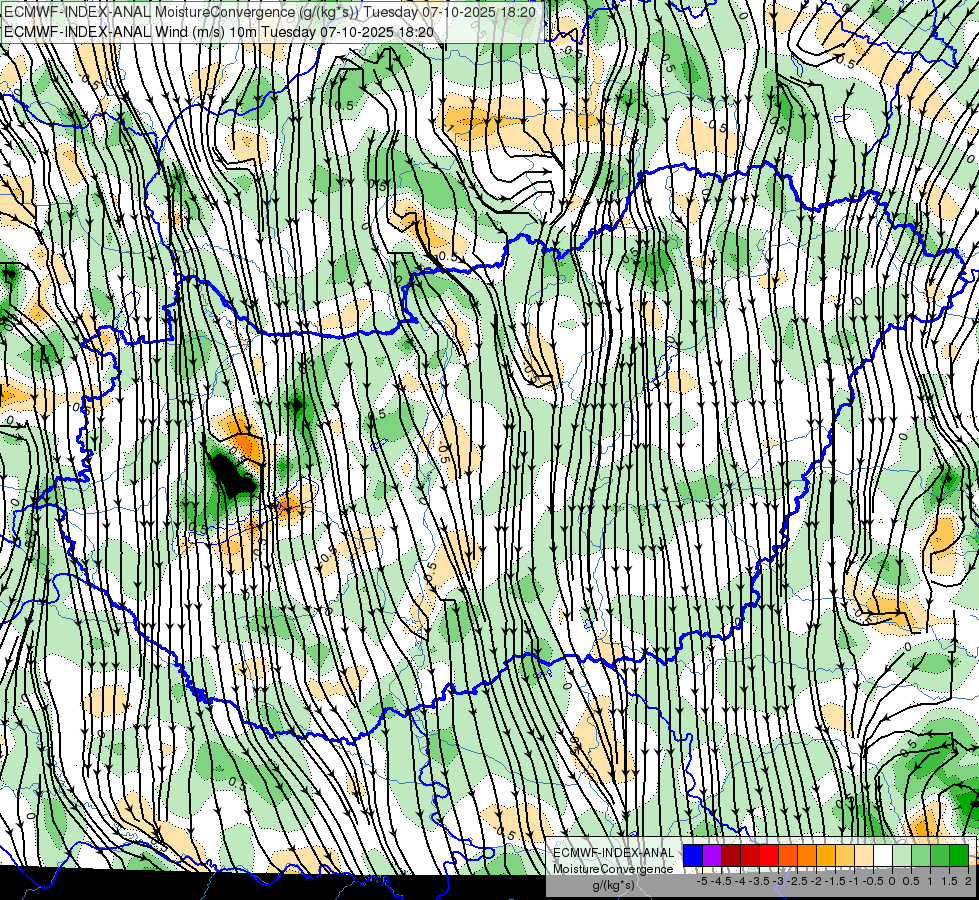Pick the bright red swatch between -3.5 and -3
979x900 pixels.
pos(769,855)
